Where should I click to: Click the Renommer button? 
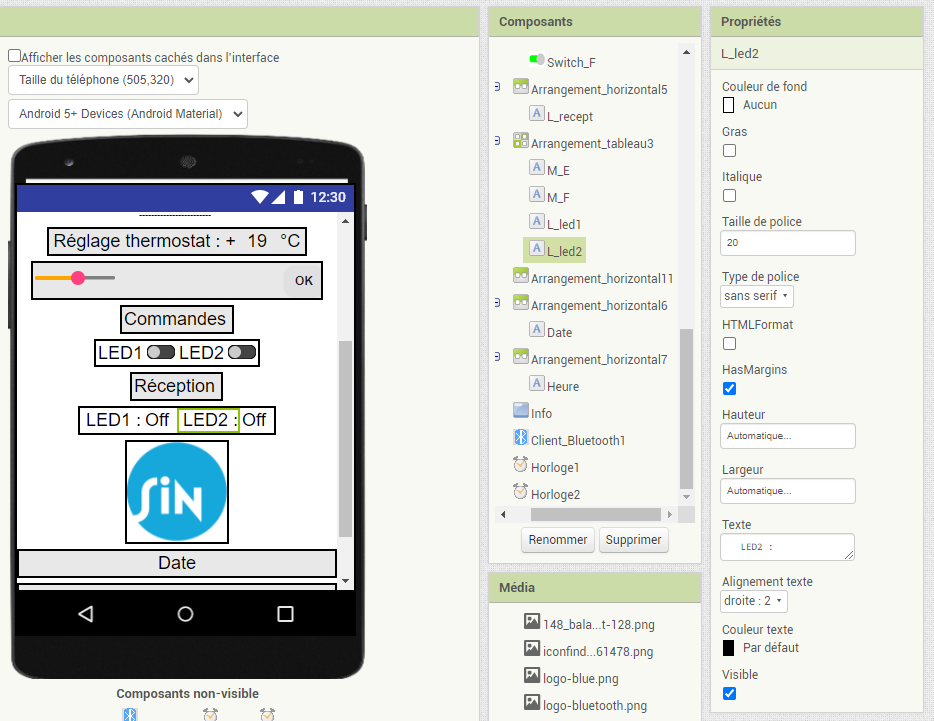[x=558, y=540]
